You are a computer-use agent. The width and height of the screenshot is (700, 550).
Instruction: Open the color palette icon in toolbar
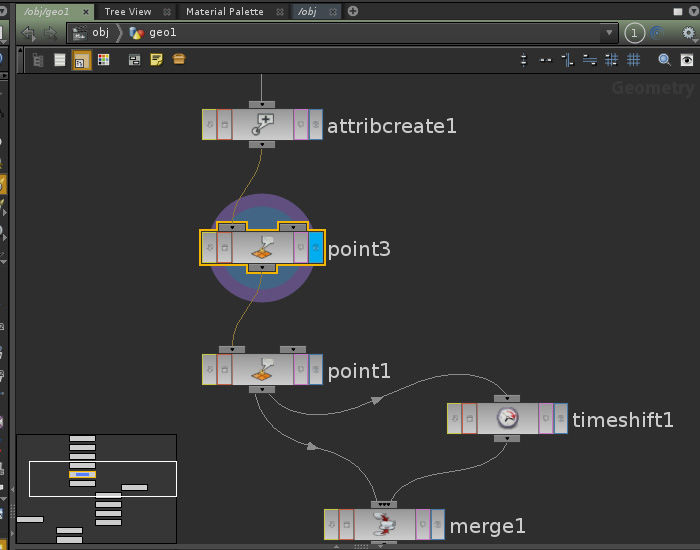coord(104,60)
